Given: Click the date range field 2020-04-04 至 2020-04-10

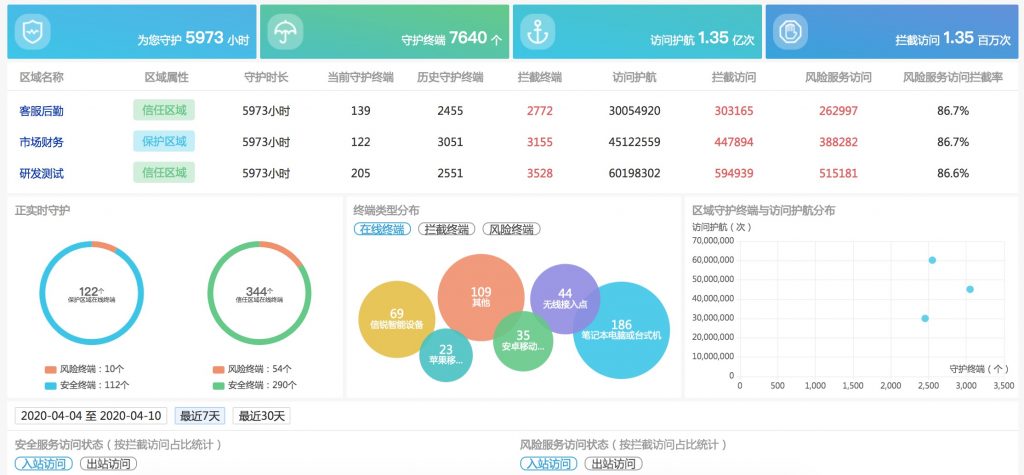Looking at the screenshot, I should tap(91, 416).
